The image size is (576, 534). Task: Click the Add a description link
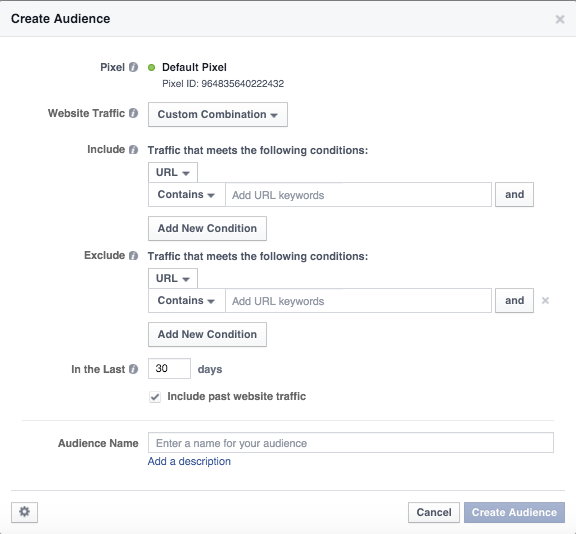189,461
